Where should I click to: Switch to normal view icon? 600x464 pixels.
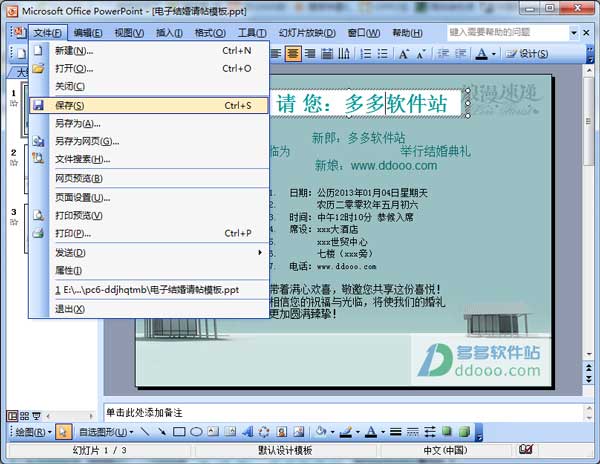click(x=13, y=416)
